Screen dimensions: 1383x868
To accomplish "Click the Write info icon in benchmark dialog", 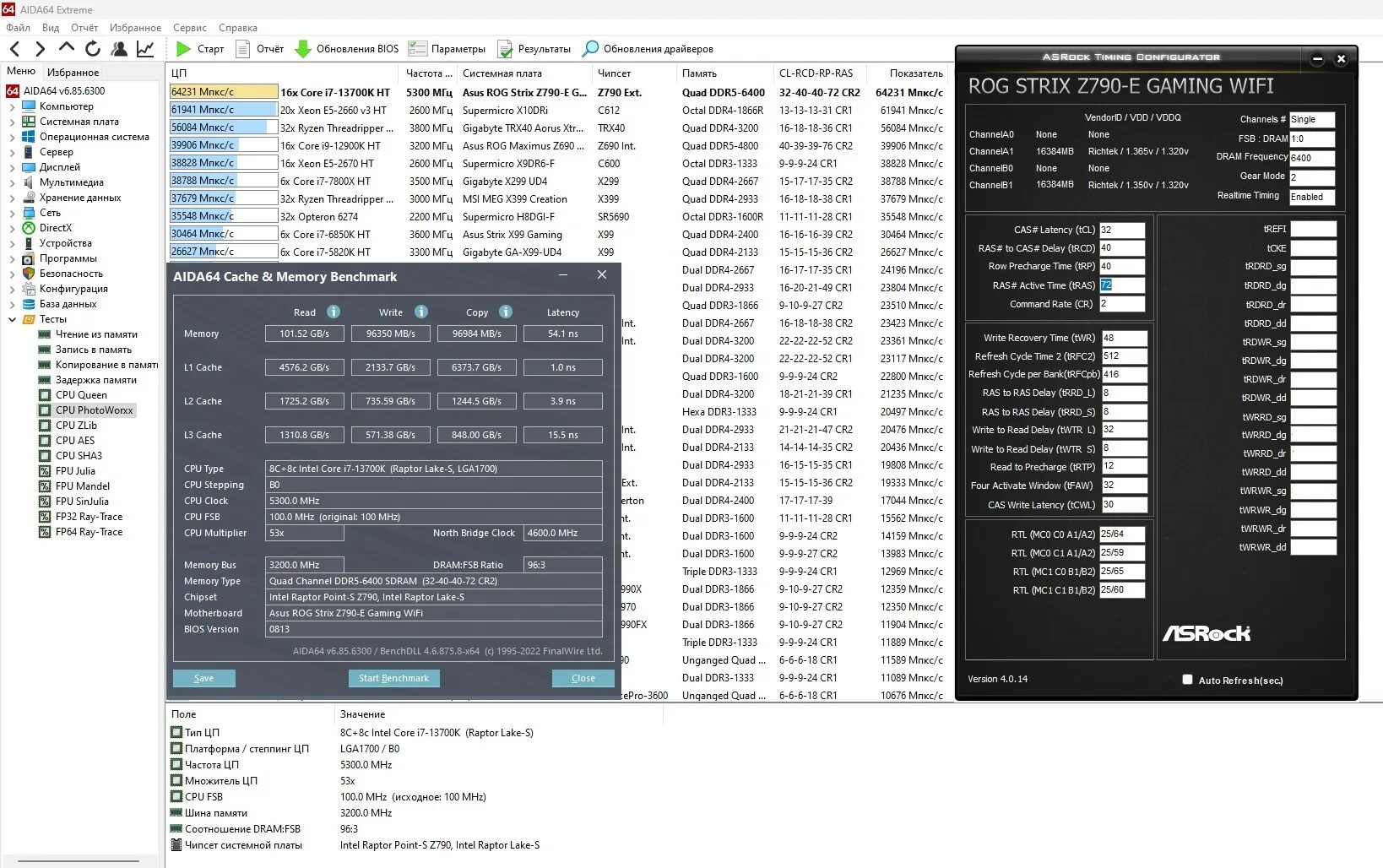I will [421, 312].
